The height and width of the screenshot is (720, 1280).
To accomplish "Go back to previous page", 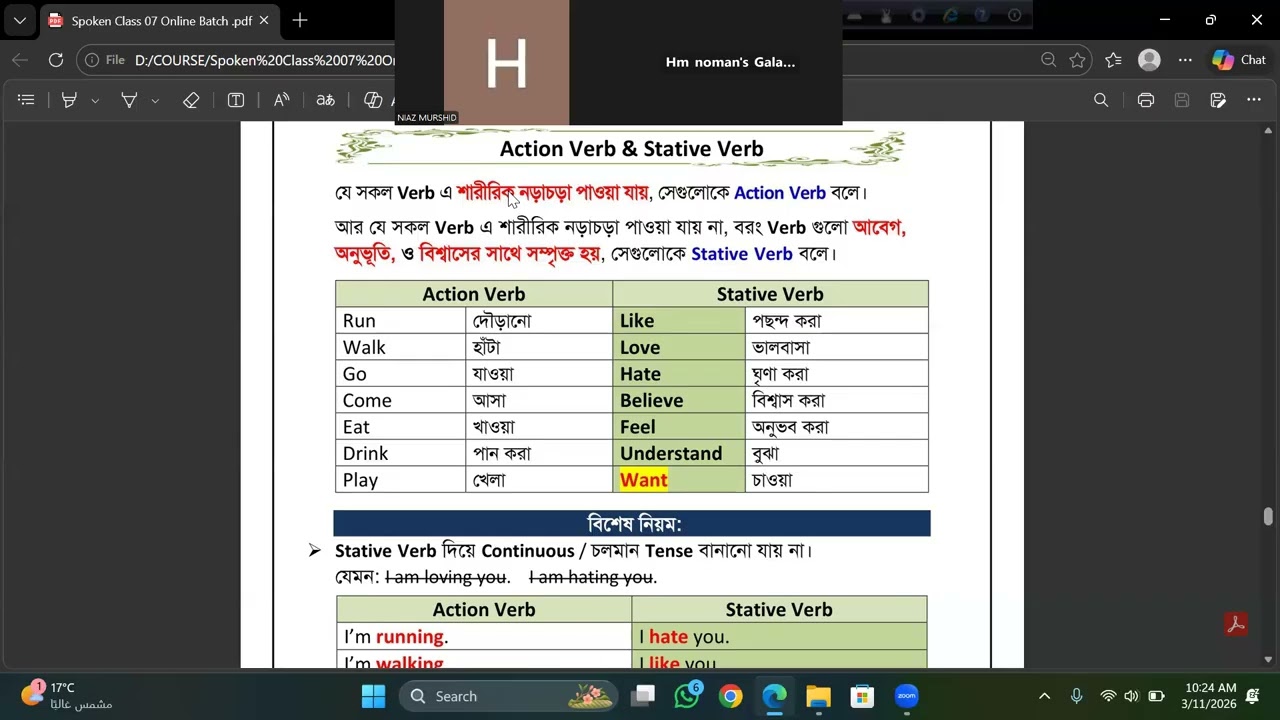I will pos(20,60).
